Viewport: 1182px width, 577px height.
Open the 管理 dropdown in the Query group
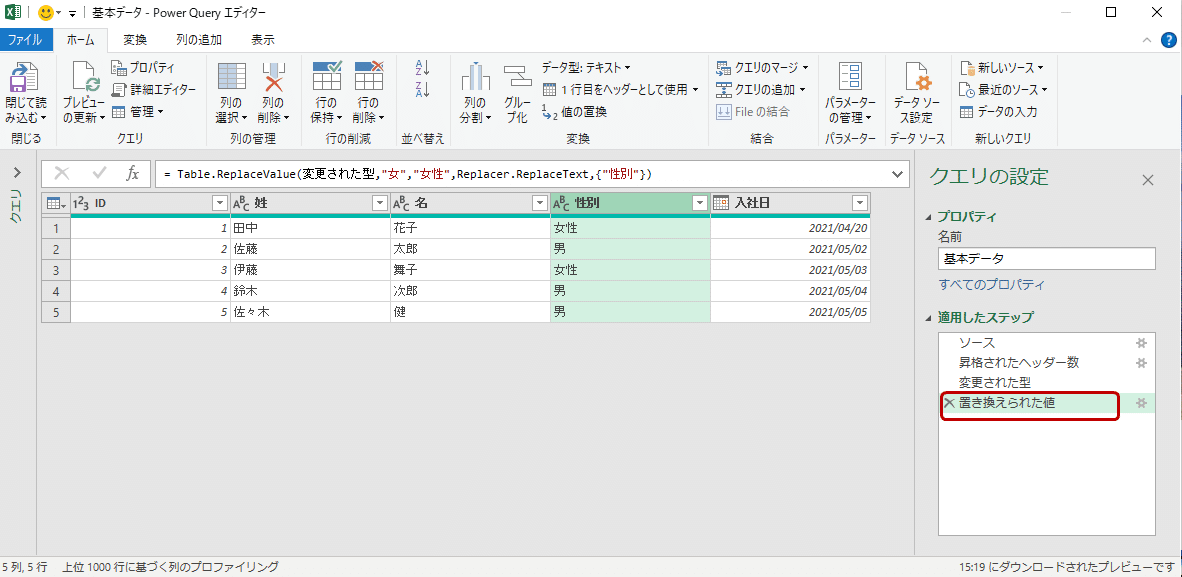tap(139, 112)
